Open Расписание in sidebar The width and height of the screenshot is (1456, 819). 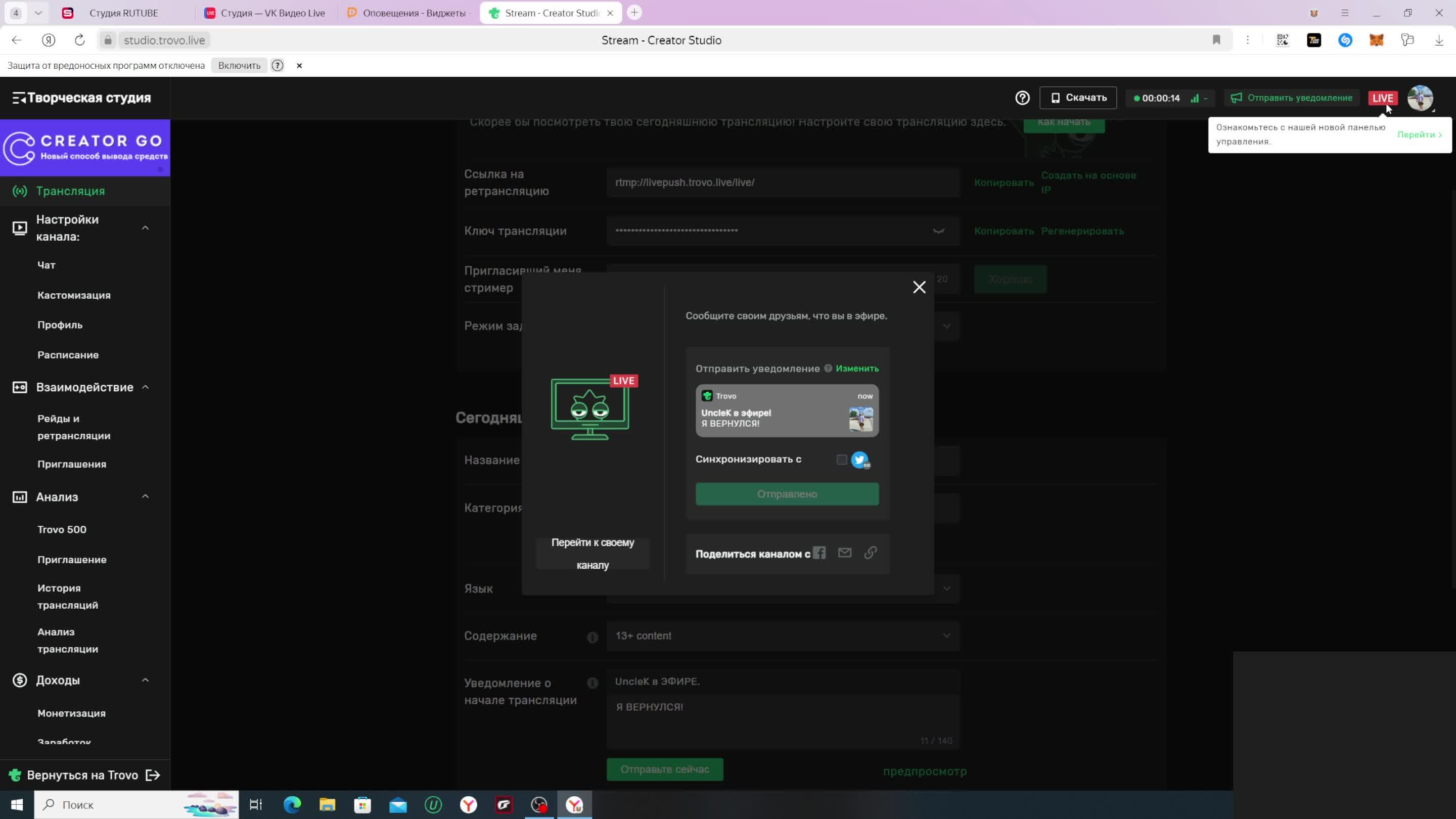(68, 355)
